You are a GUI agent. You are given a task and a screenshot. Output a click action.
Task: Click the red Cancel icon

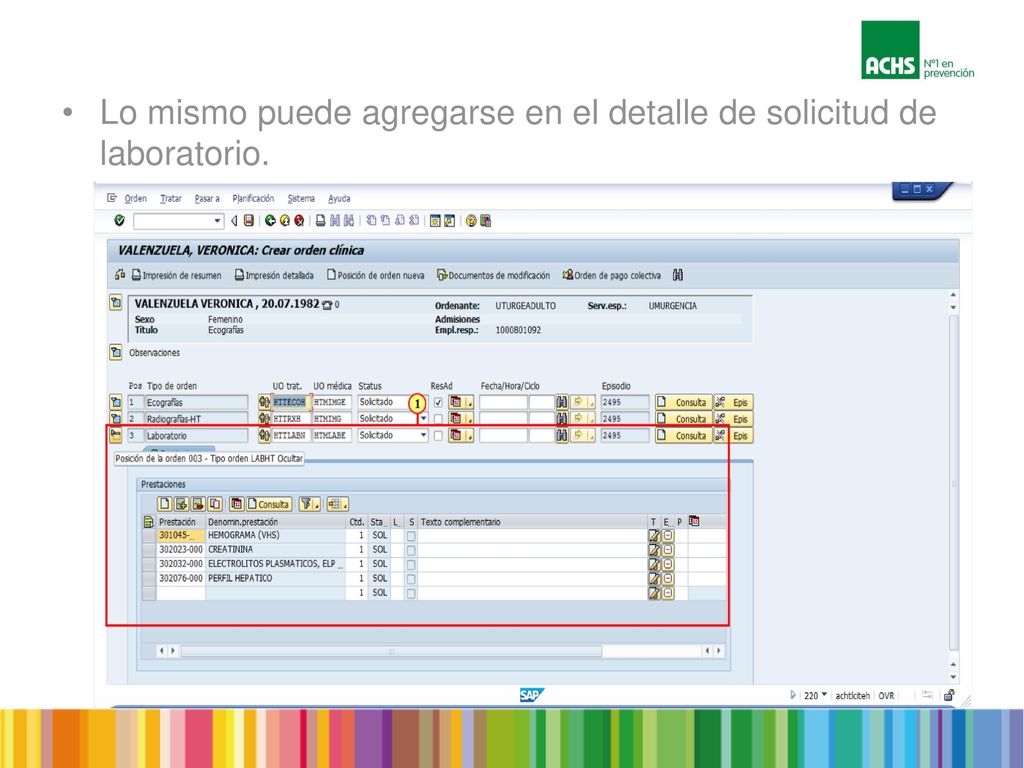[299, 221]
